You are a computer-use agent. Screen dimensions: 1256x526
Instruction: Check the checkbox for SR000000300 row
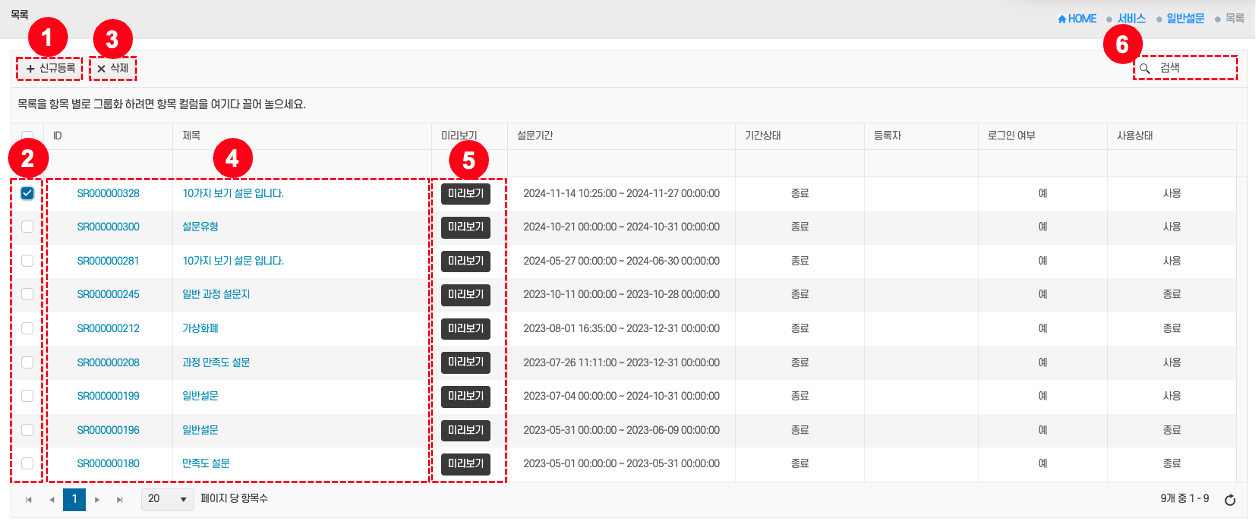[27, 227]
